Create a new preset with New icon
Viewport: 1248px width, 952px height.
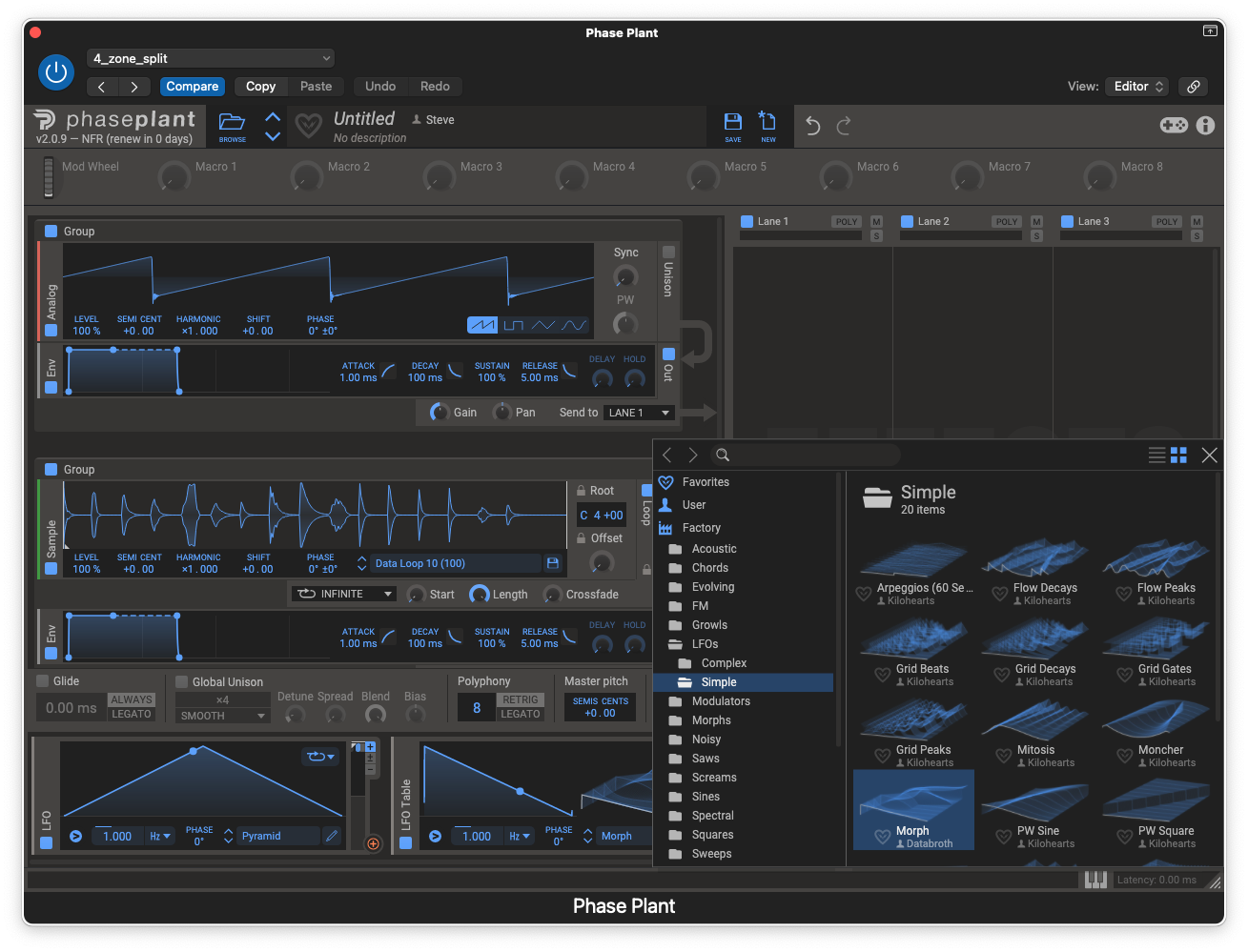(767, 124)
